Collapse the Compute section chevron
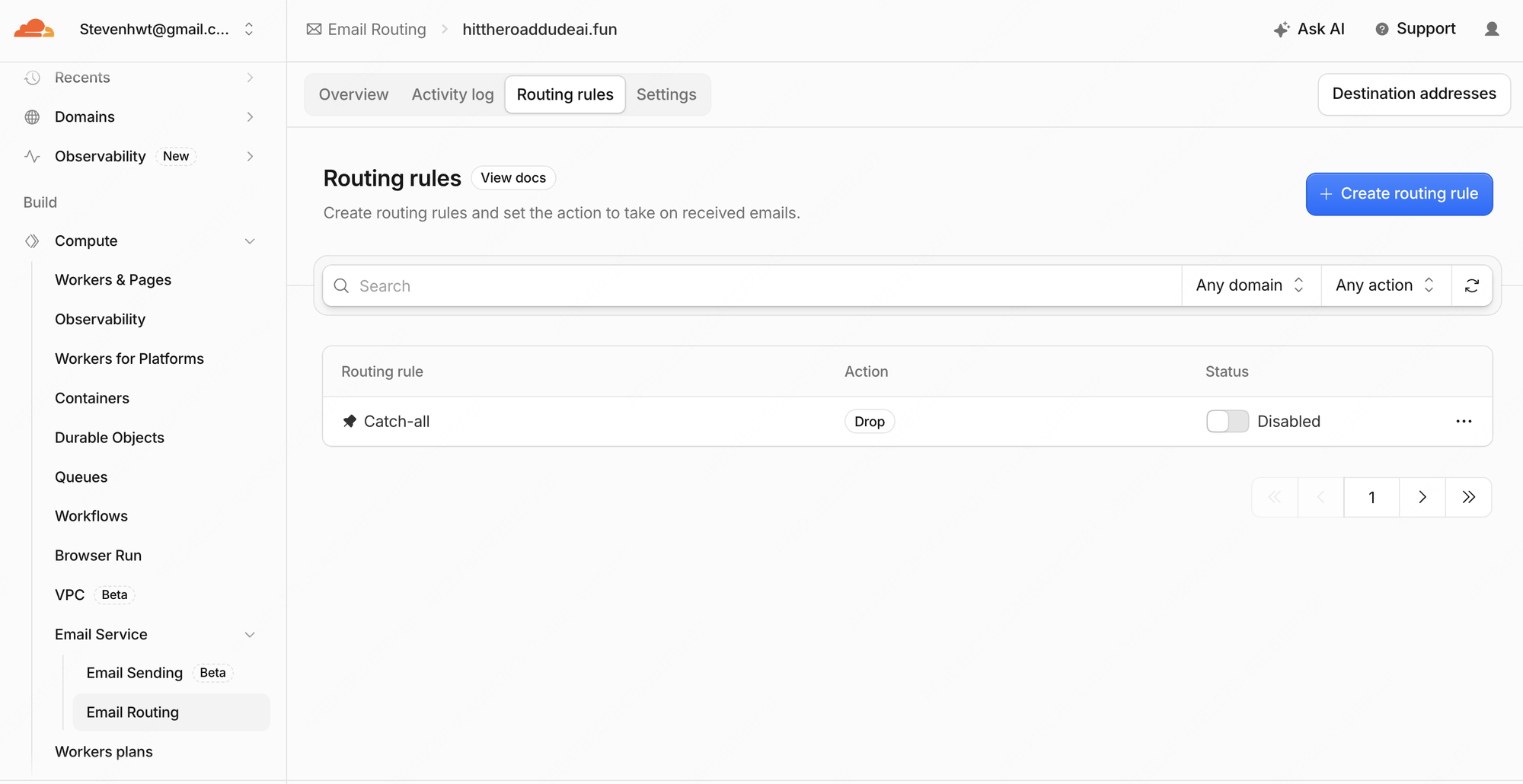The image size is (1523, 784). coord(250,241)
